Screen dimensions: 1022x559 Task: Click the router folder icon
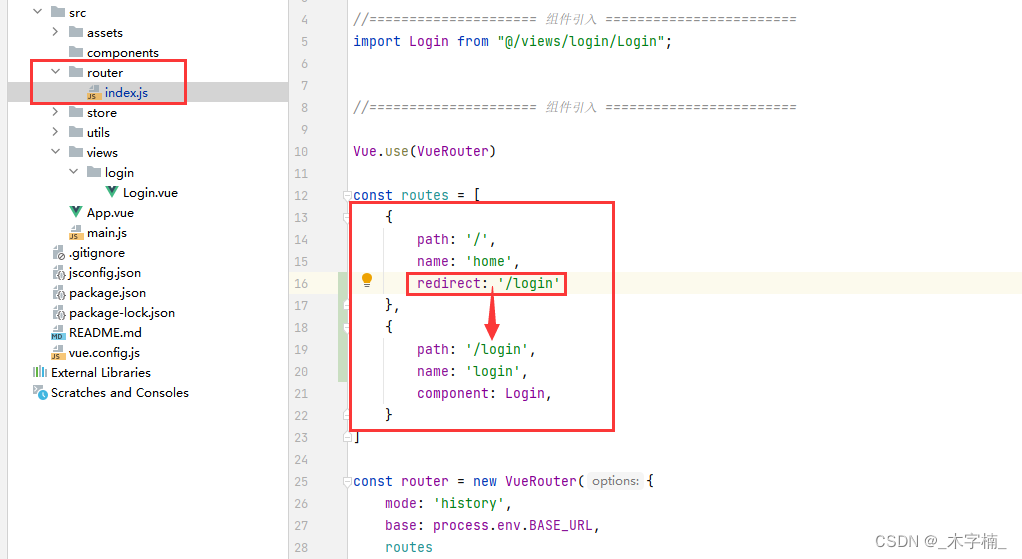pos(76,72)
